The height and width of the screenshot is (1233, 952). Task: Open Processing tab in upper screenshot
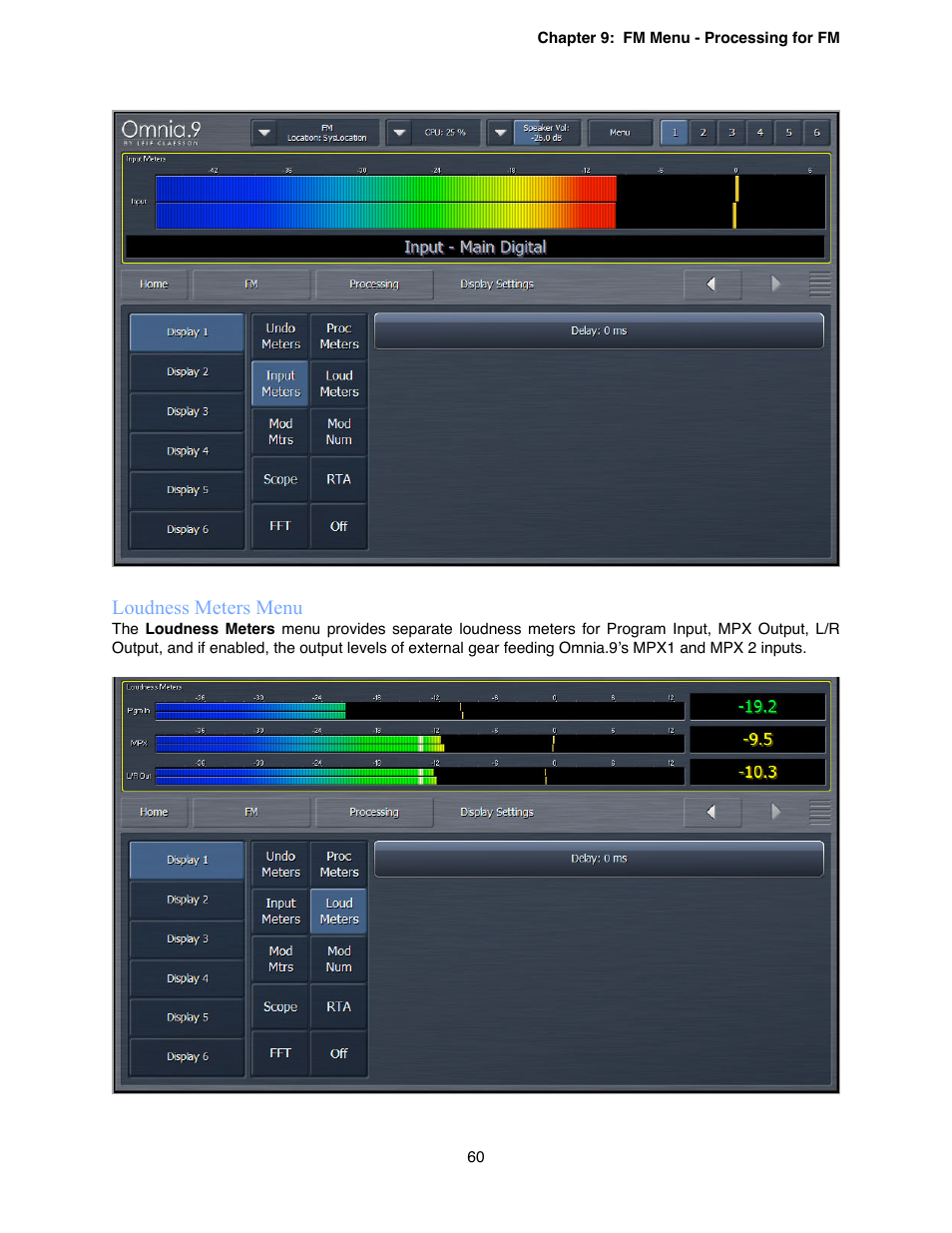tap(374, 285)
